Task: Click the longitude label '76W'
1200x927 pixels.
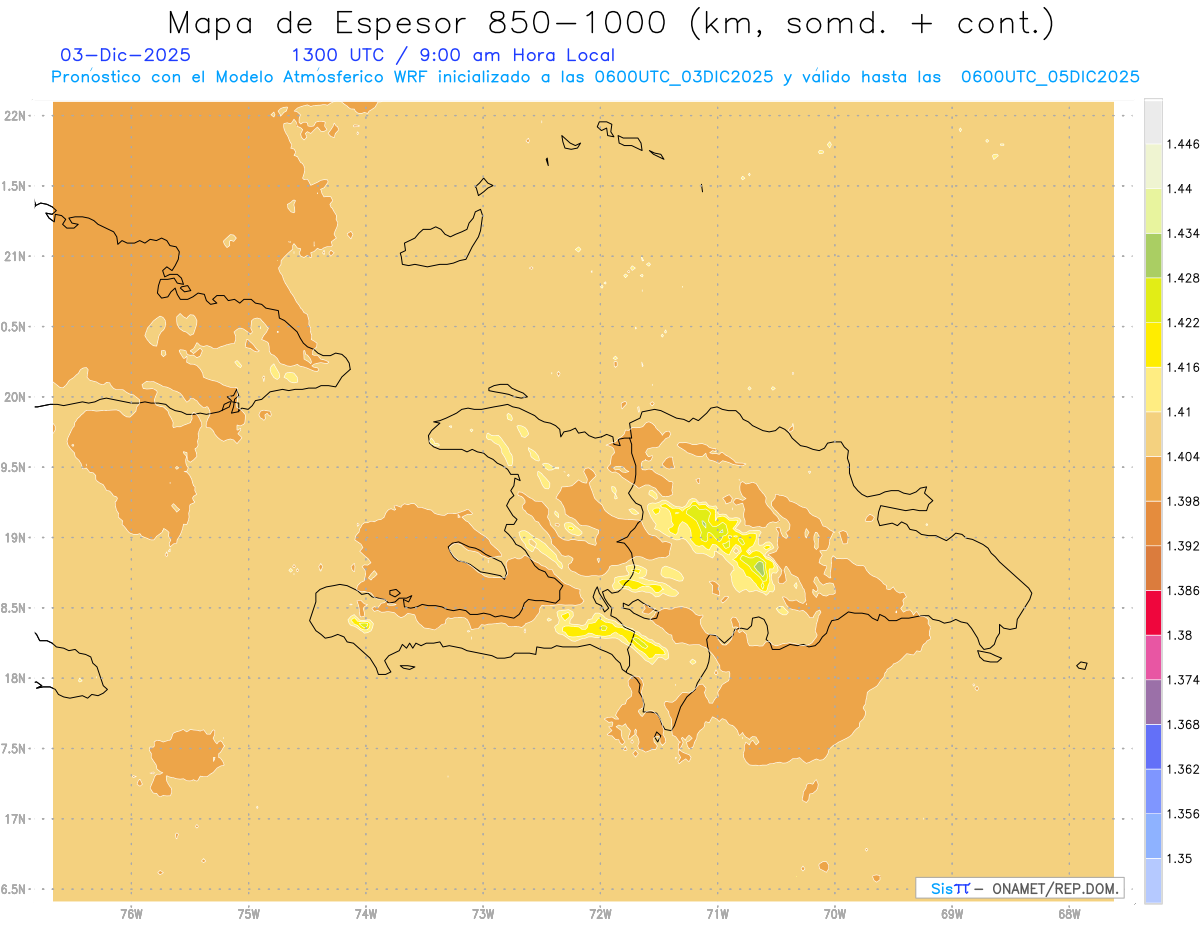Action: pyautogui.click(x=131, y=914)
